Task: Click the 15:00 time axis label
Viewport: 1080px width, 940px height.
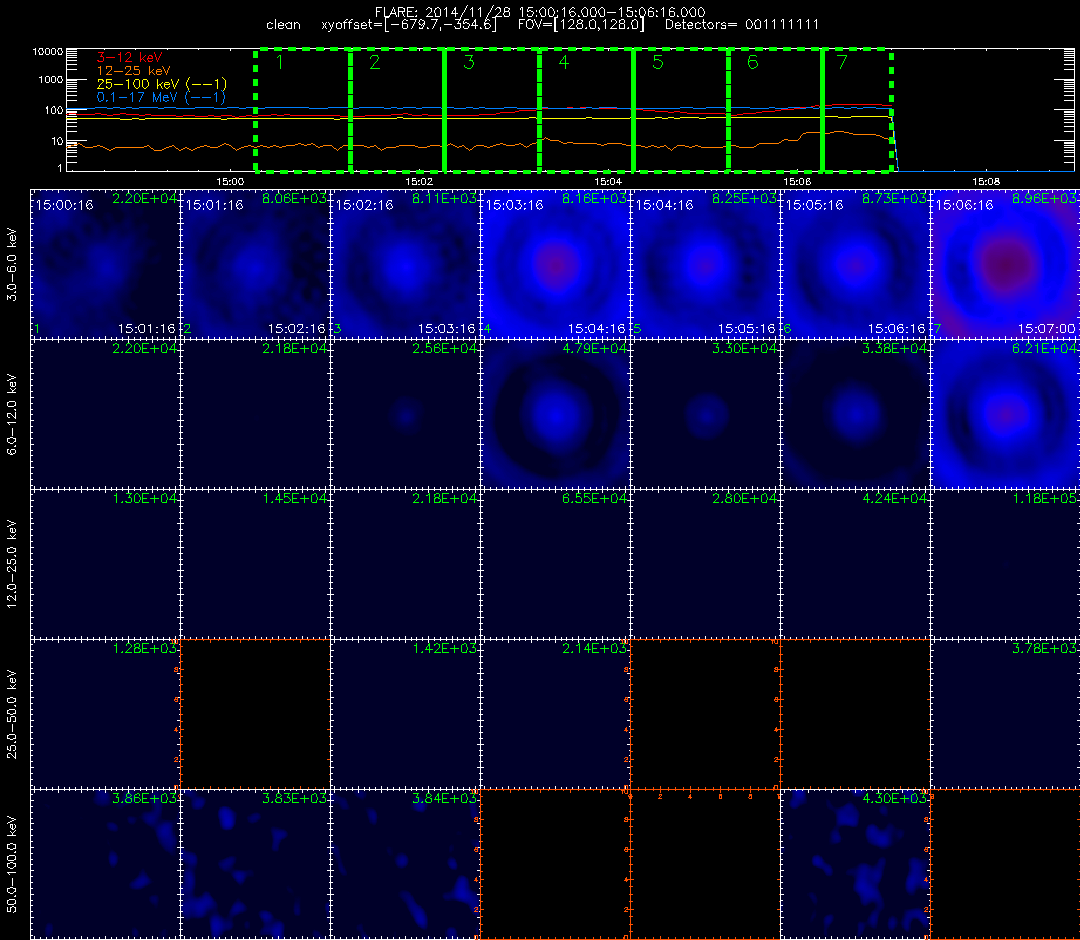Action: point(230,181)
